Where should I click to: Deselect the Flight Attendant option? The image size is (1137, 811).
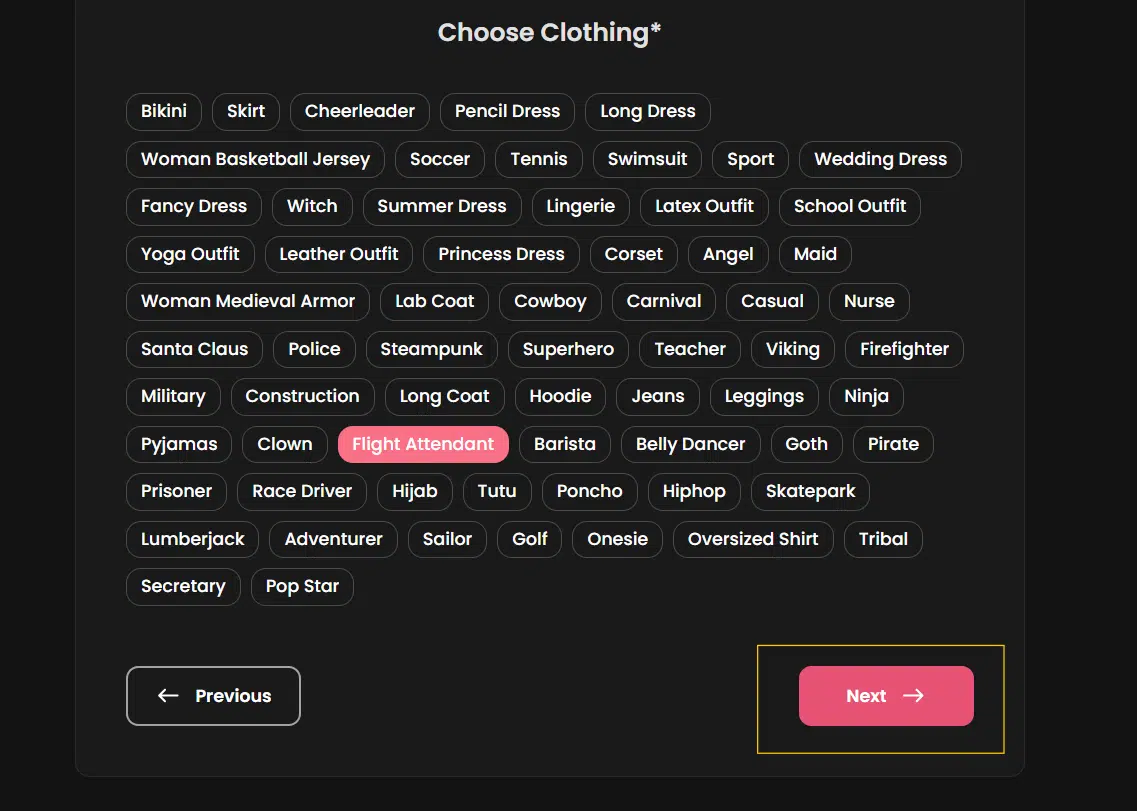(422, 444)
